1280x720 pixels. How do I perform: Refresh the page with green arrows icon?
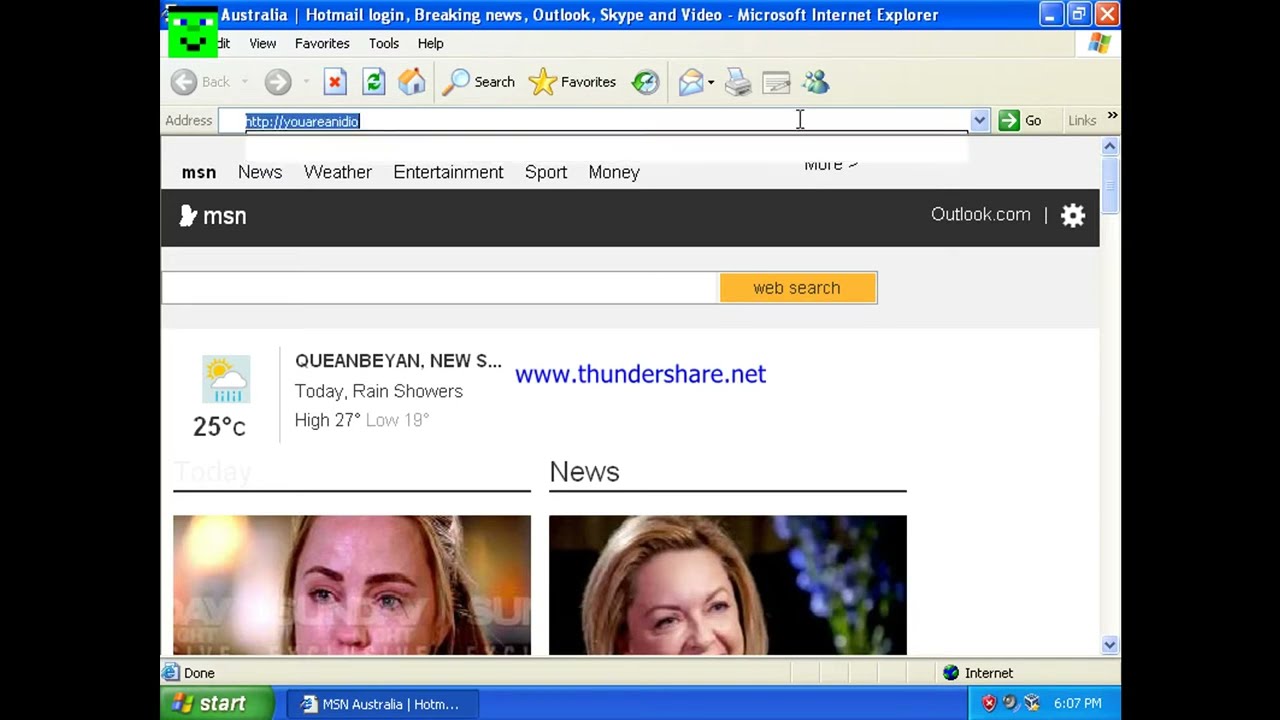point(374,82)
